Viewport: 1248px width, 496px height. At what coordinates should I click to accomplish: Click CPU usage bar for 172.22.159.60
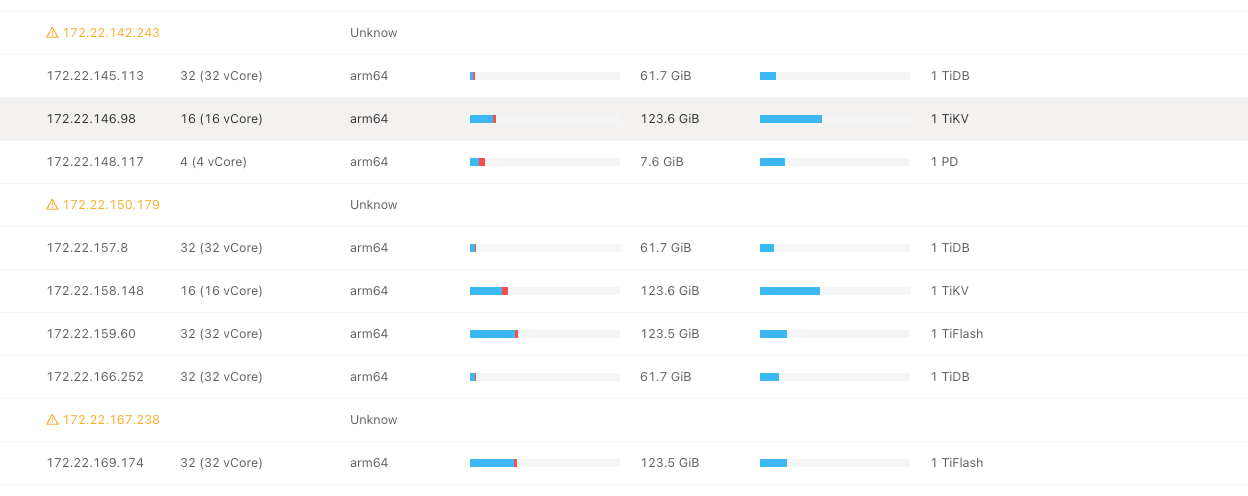coord(544,334)
